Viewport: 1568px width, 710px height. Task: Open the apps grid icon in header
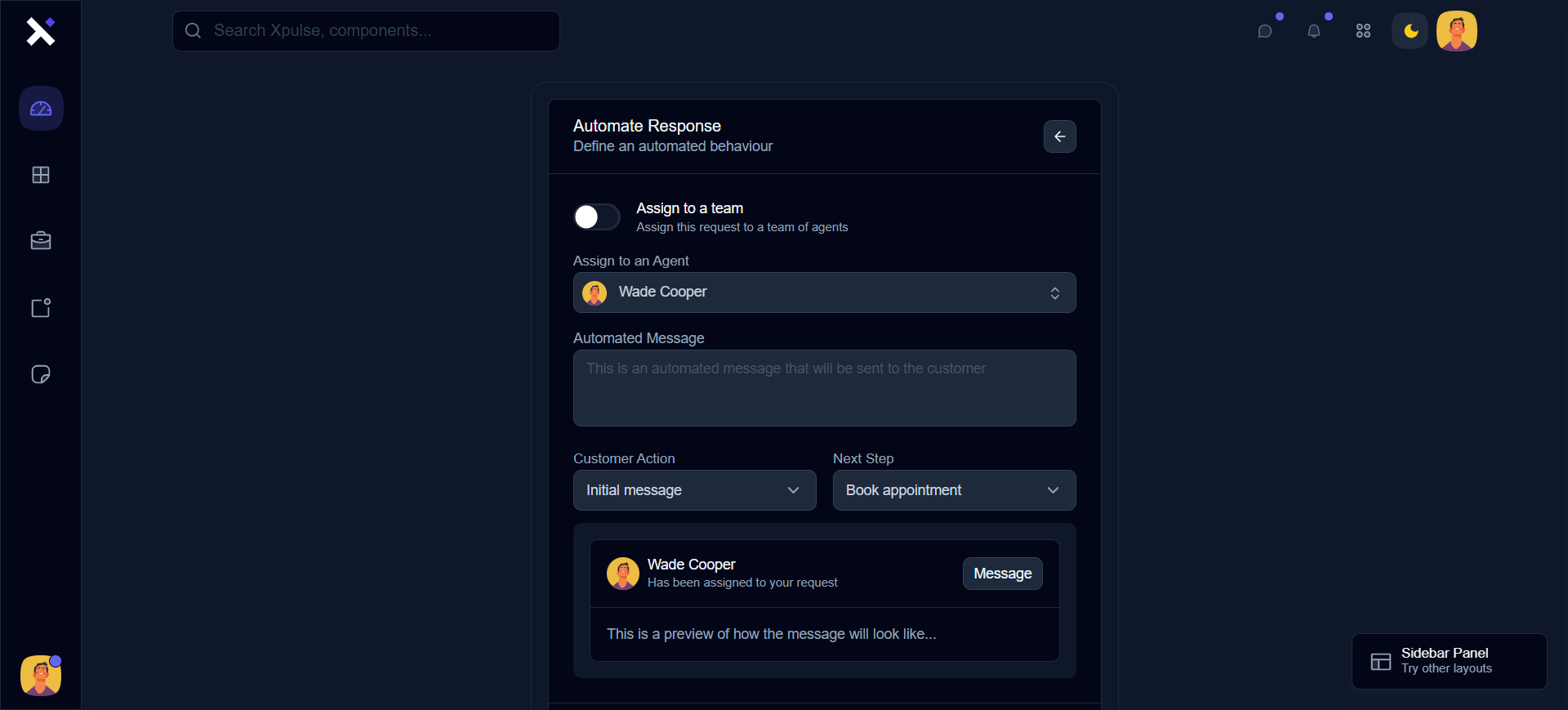[1363, 31]
